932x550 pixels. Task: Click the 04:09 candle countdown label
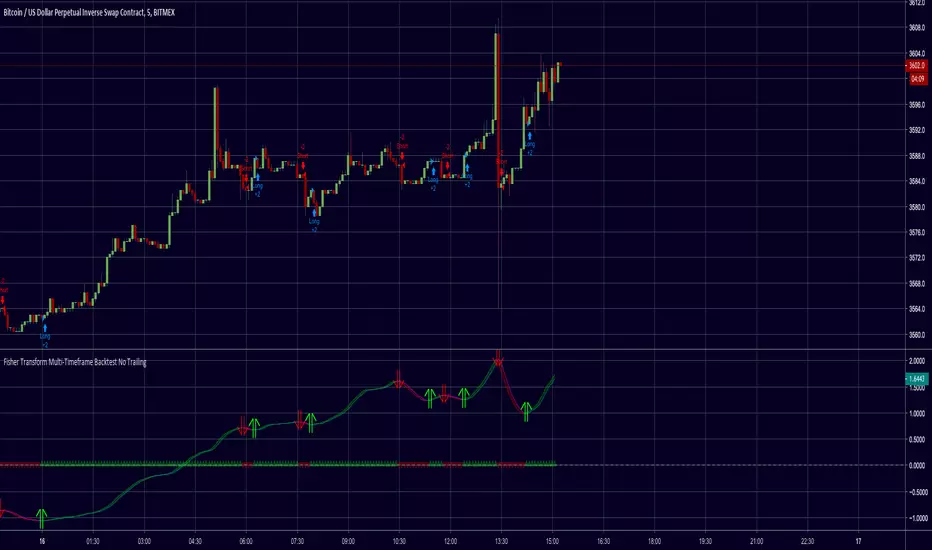(x=917, y=78)
